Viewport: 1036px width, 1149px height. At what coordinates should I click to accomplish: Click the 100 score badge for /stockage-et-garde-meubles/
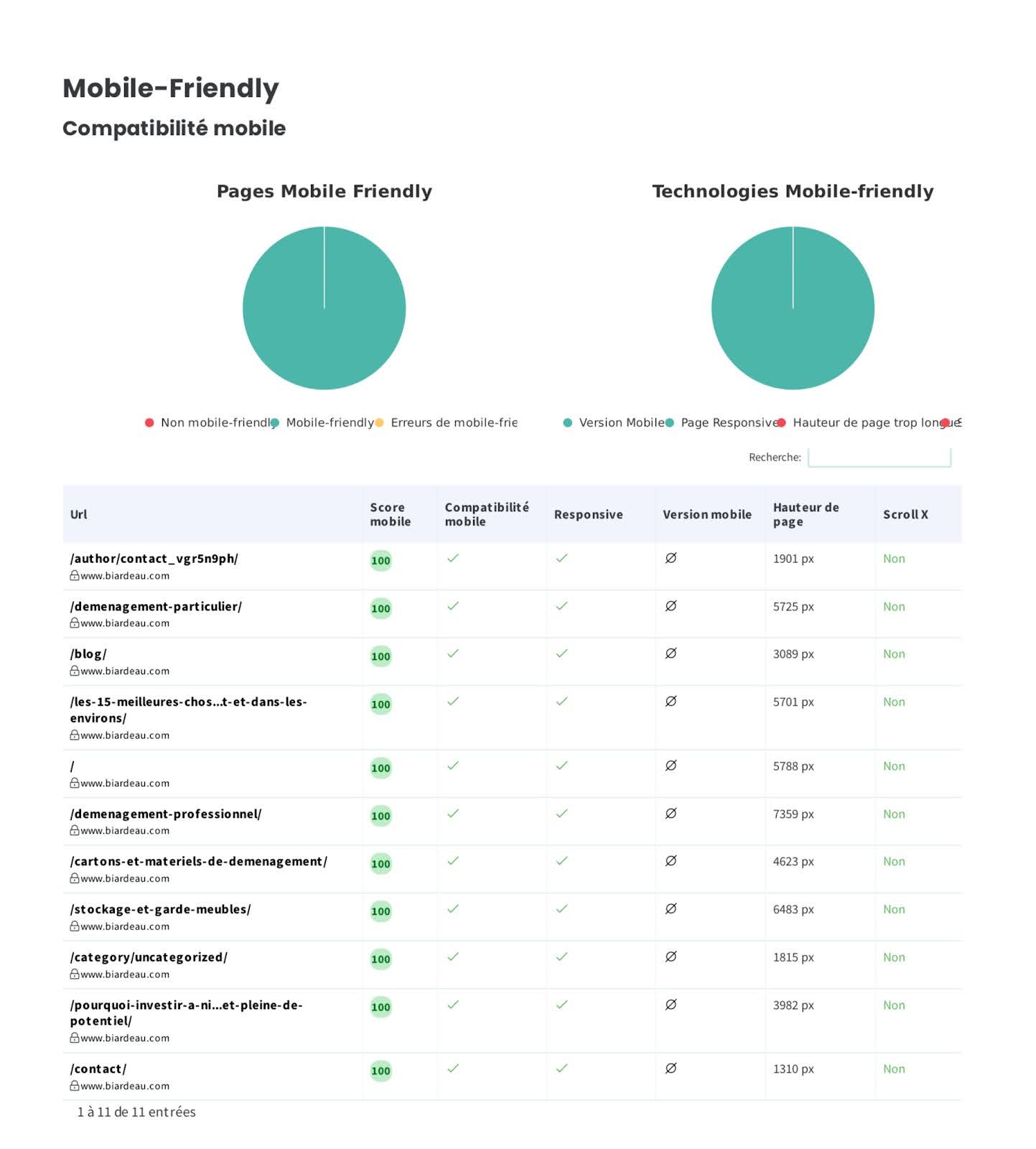coord(381,911)
